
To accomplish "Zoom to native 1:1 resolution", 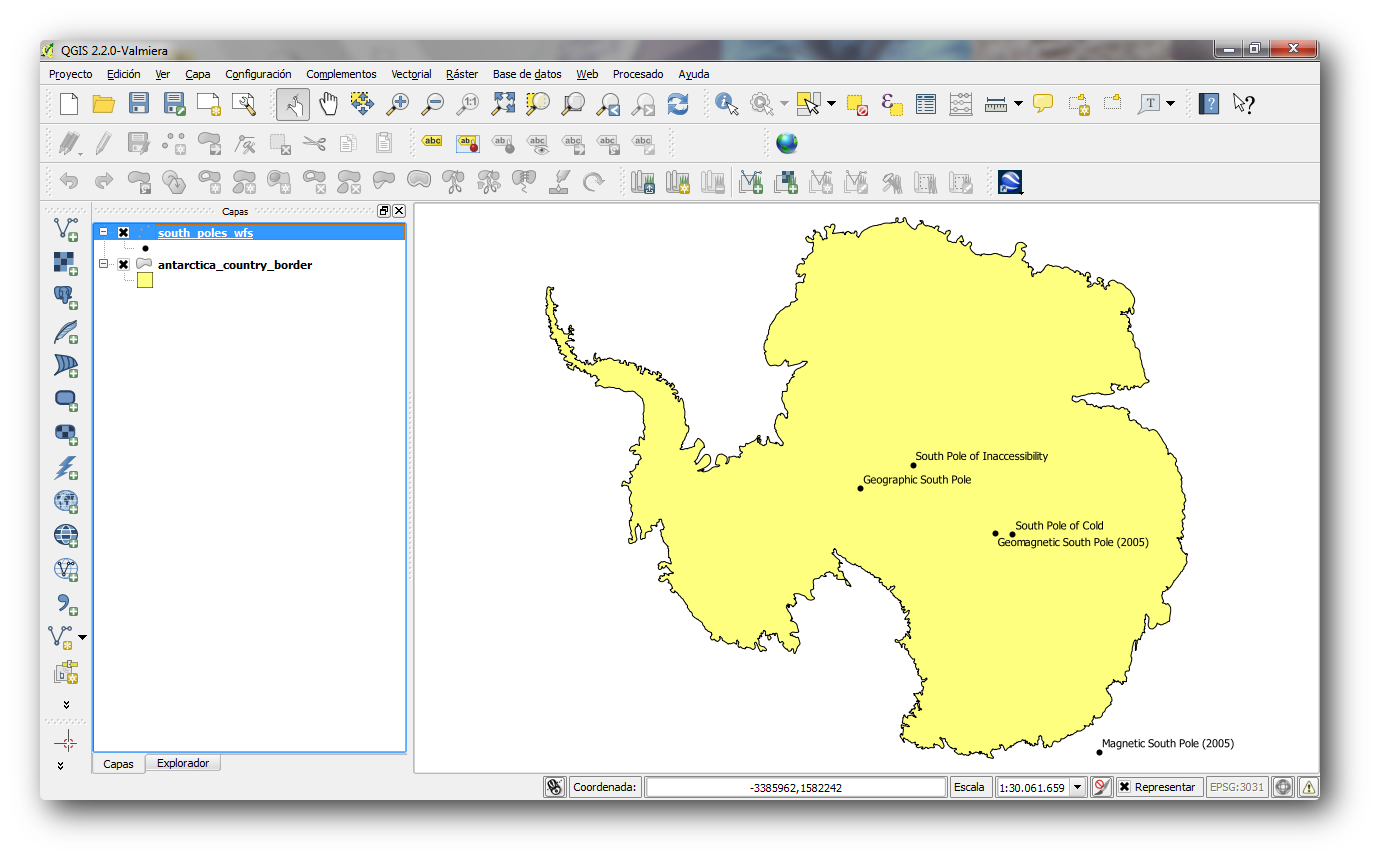I will click(x=467, y=103).
